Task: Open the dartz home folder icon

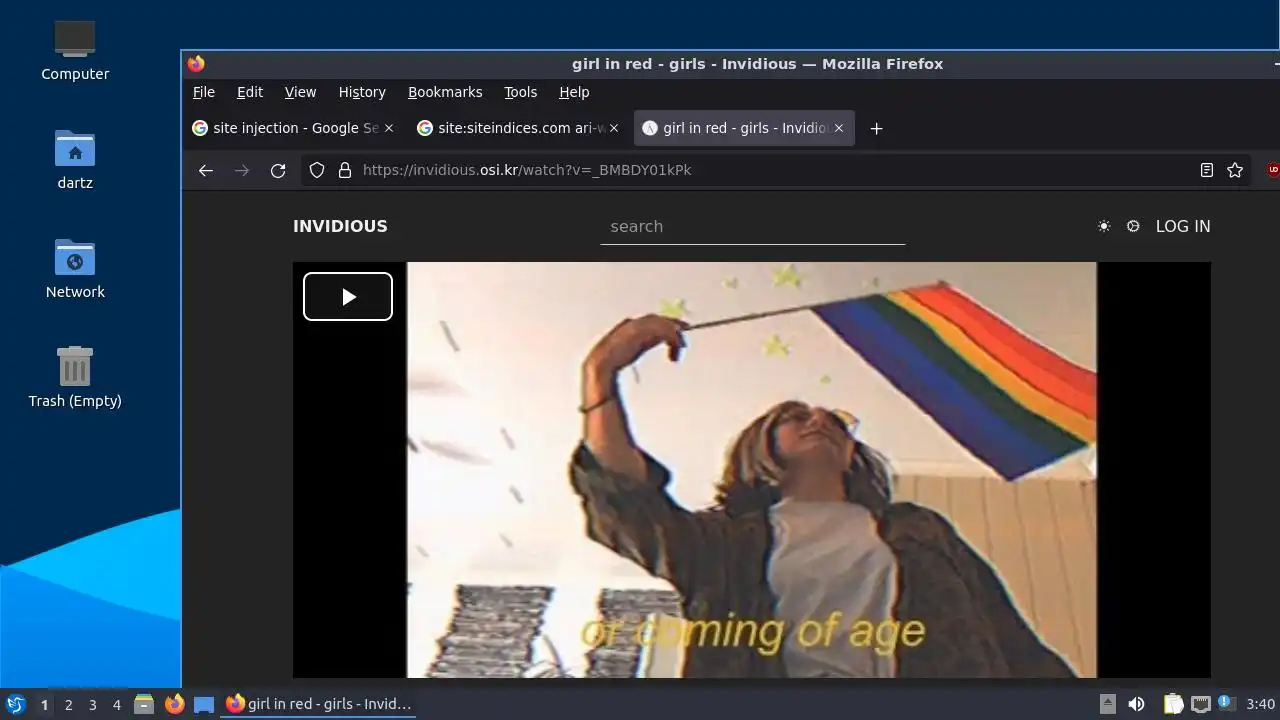Action: tap(75, 159)
